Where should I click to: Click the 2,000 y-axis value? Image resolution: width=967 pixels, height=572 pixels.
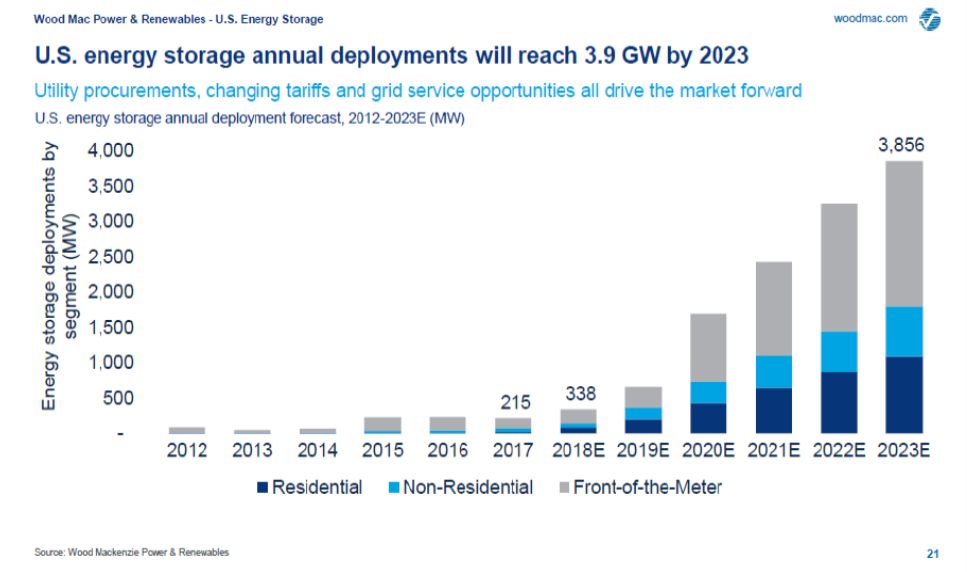tap(111, 292)
